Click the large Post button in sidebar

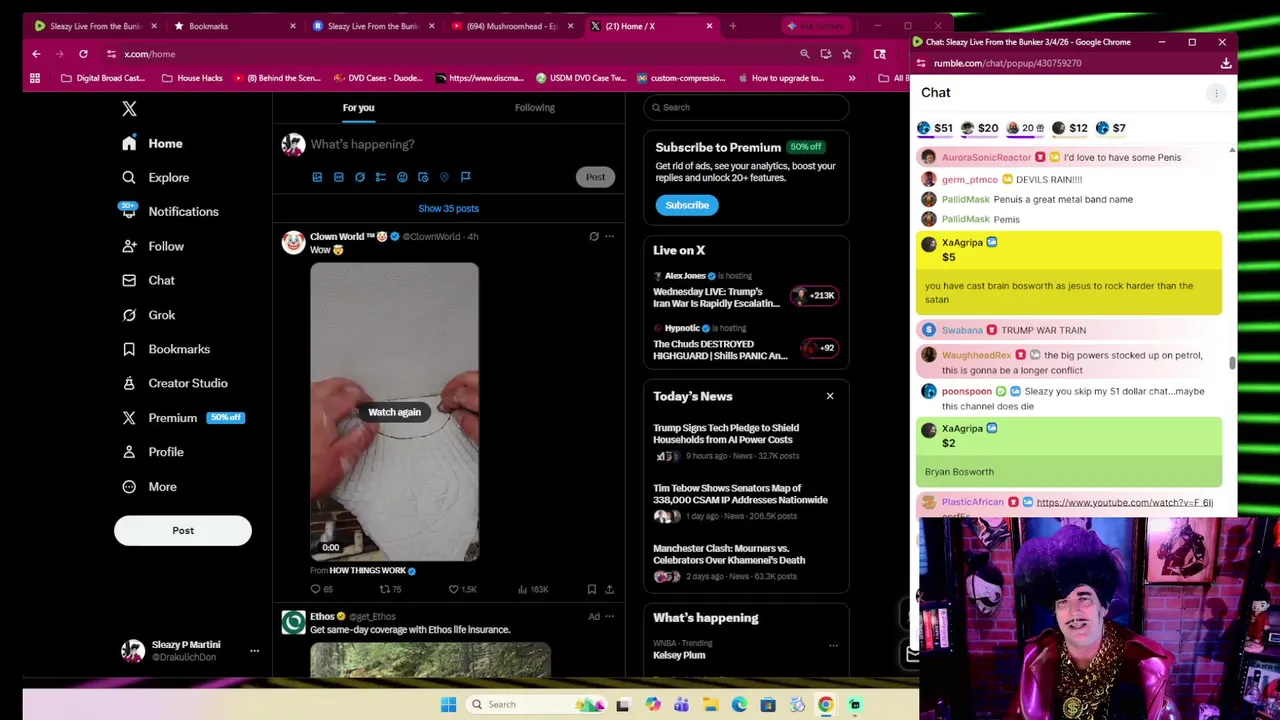coord(183,531)
